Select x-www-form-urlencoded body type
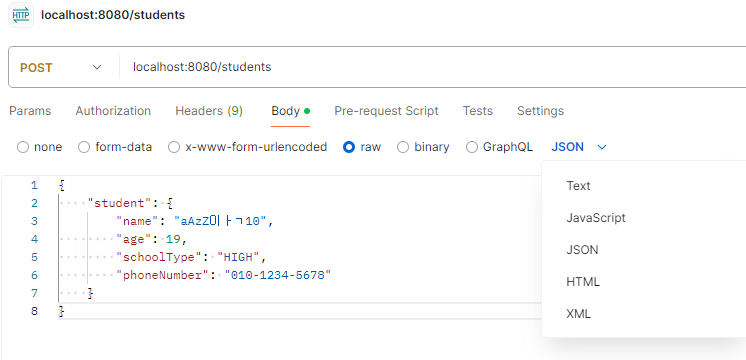Screen dimensions: 746x360 [x=174, y=147]
